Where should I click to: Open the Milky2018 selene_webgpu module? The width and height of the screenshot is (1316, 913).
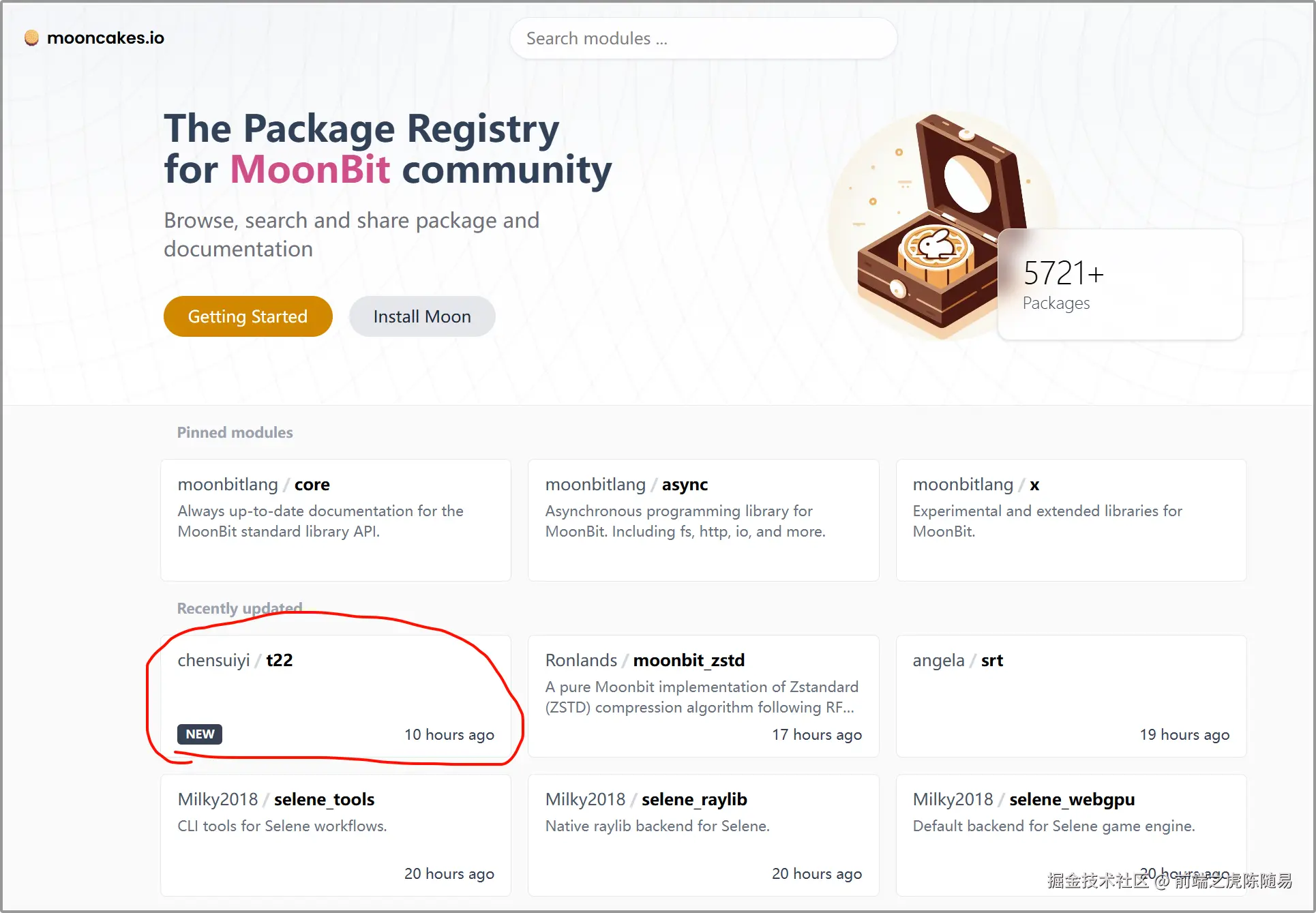tap(1071, 835)
